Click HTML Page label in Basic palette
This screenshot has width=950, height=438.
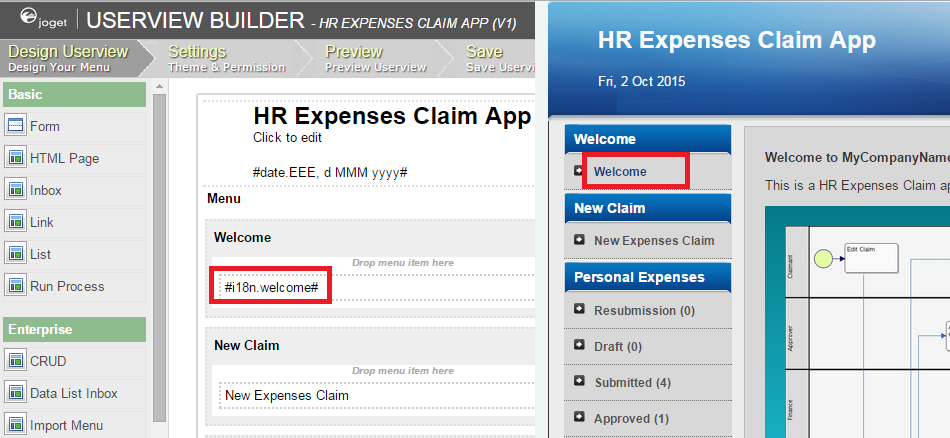[65, 159]
